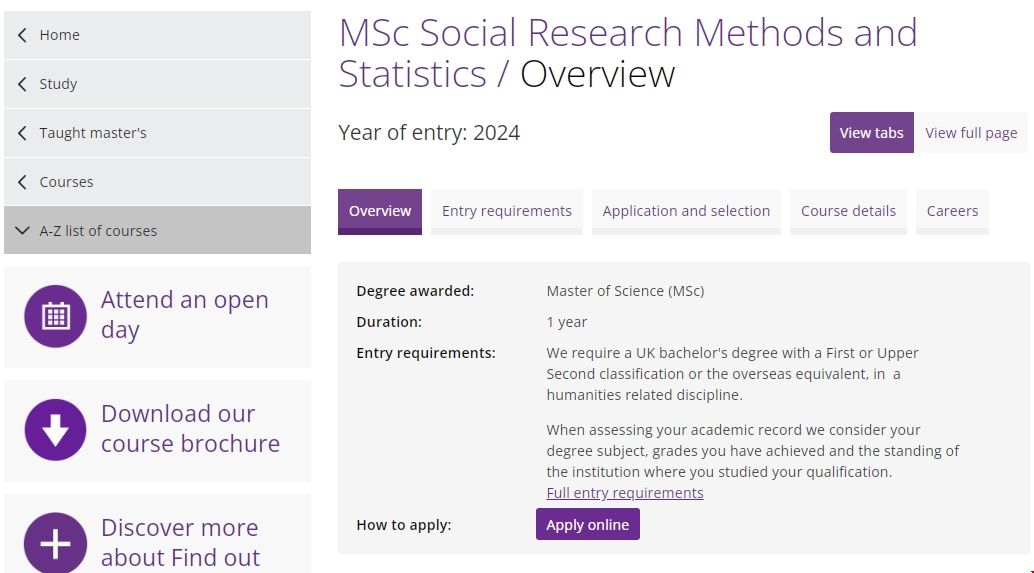Open the Attend an open day link
1034x573 pixels.
pos(185,315)
